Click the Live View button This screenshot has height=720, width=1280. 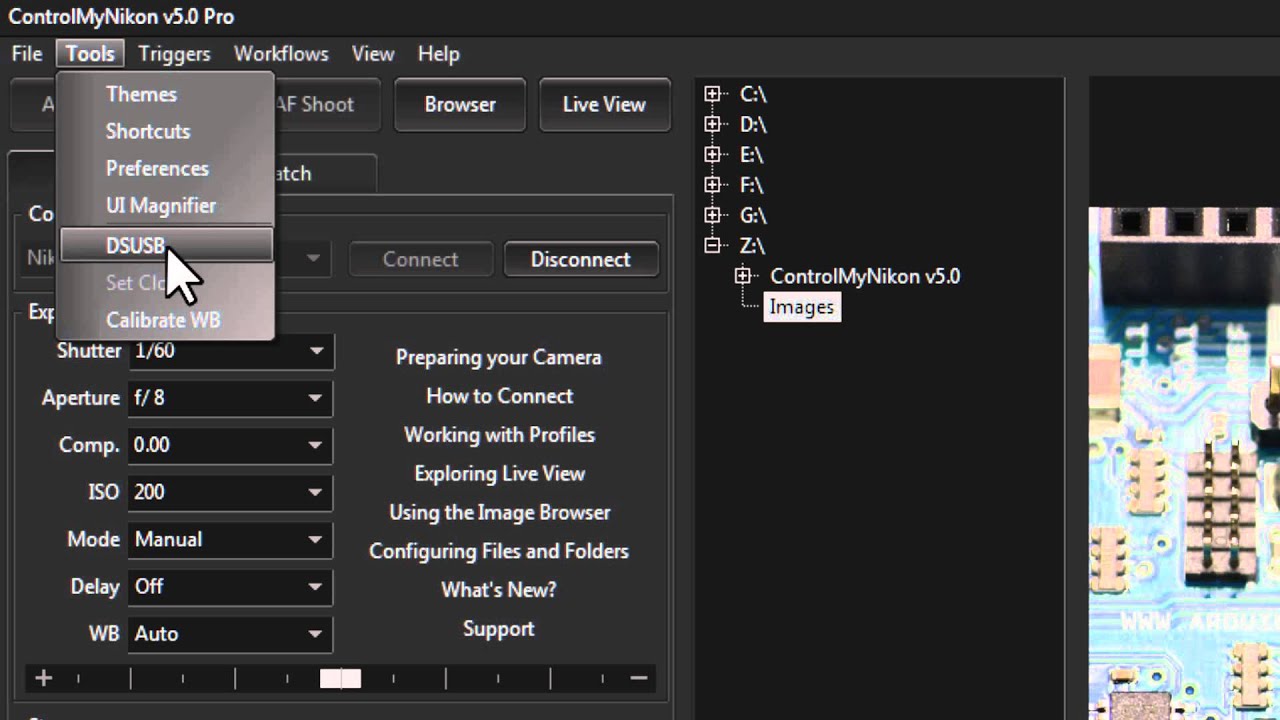604,104
